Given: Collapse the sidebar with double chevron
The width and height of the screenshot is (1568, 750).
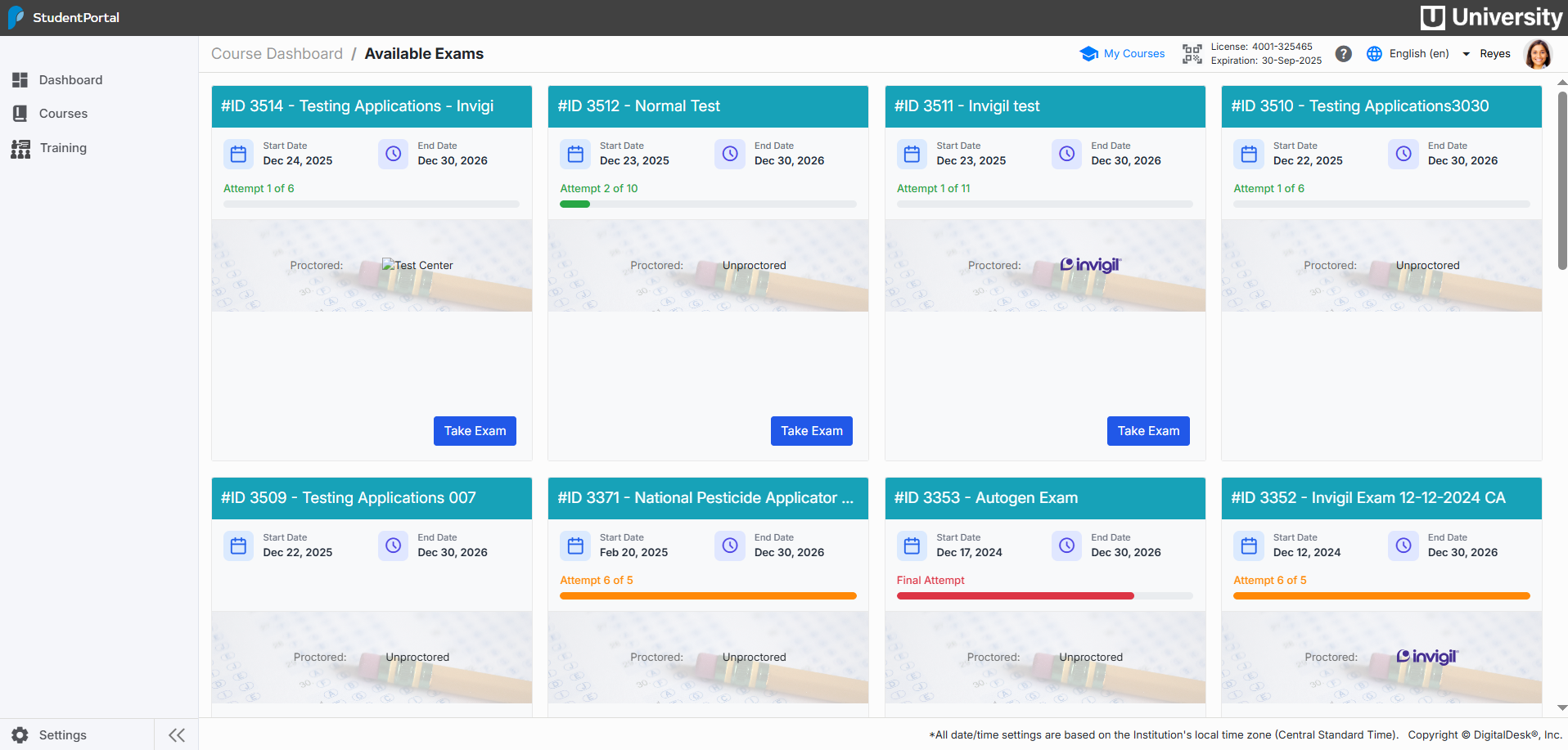Looking at the screenshot, I should click(x=177, y=734).
